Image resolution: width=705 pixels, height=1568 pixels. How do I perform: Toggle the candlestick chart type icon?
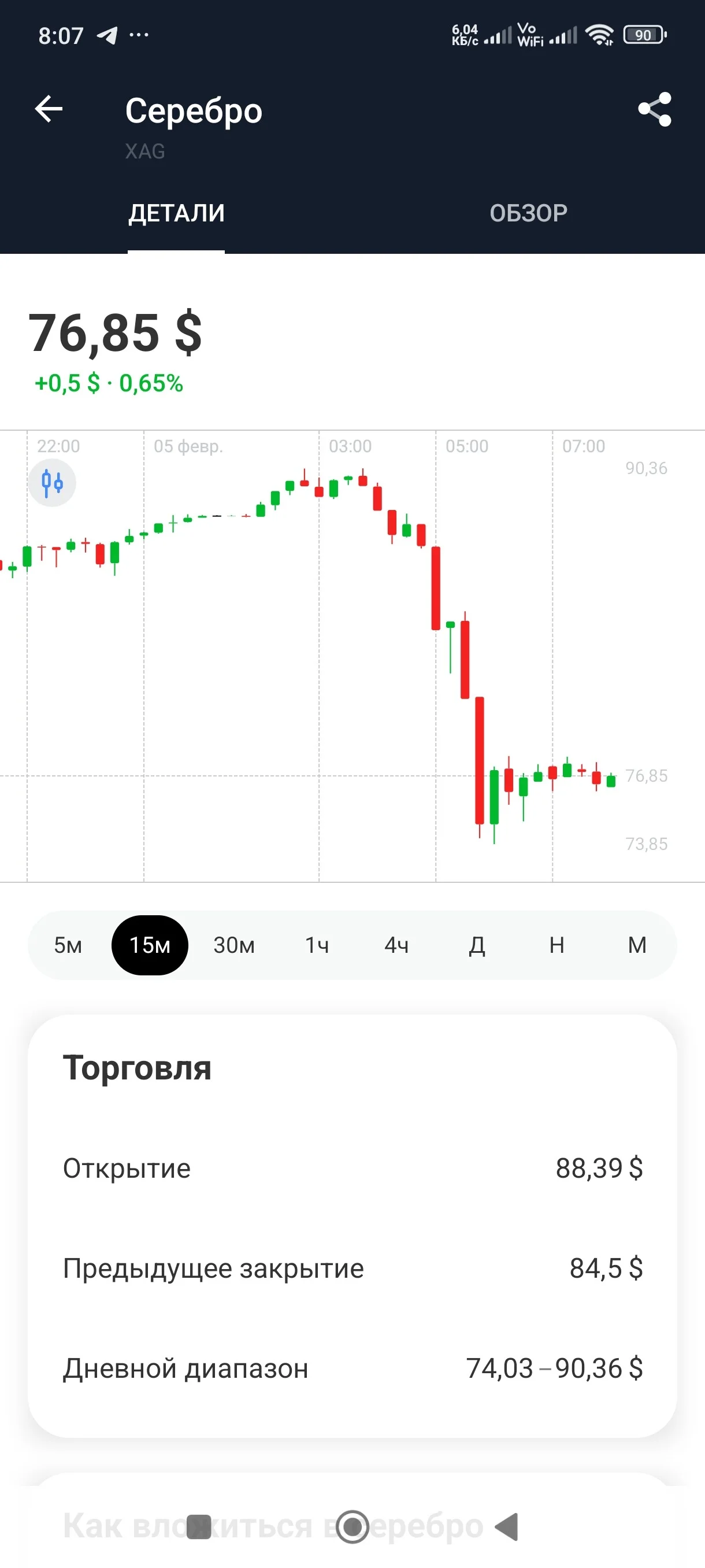point(53,483)
